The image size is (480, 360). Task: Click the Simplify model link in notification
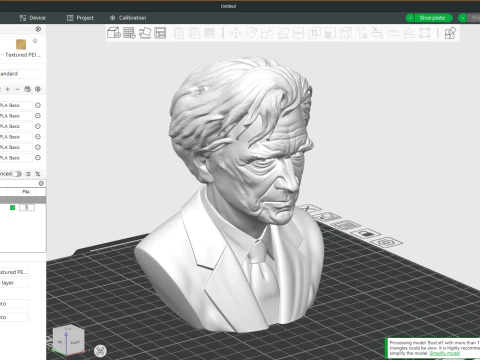coord(445,353)
